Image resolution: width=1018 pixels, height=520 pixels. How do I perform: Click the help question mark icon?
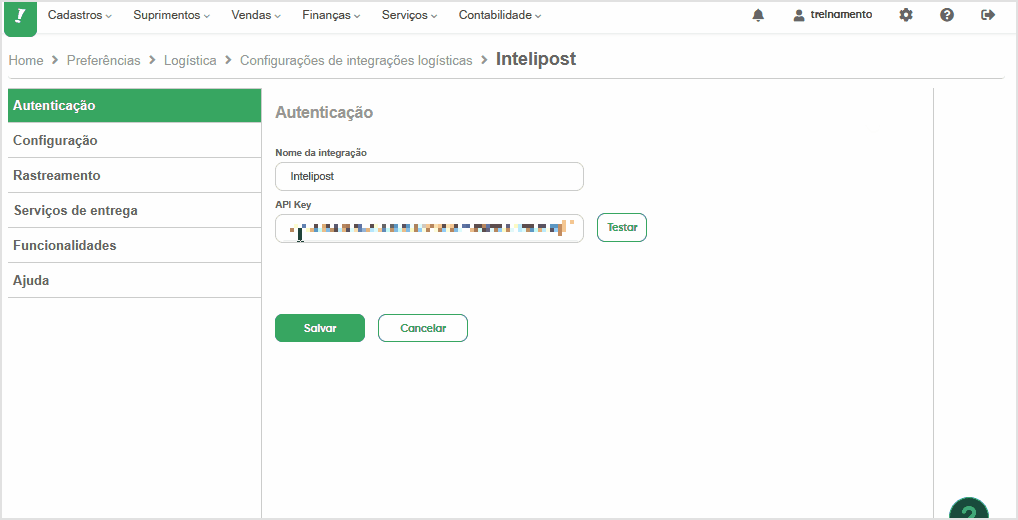click(x=947, y=15)
